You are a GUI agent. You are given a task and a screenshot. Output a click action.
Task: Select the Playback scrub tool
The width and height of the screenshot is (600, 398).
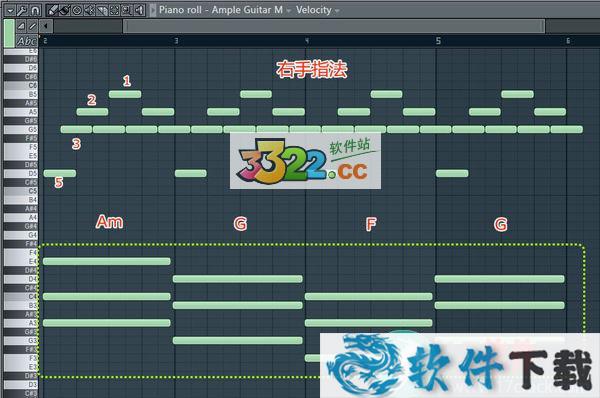tap(139, 10)
